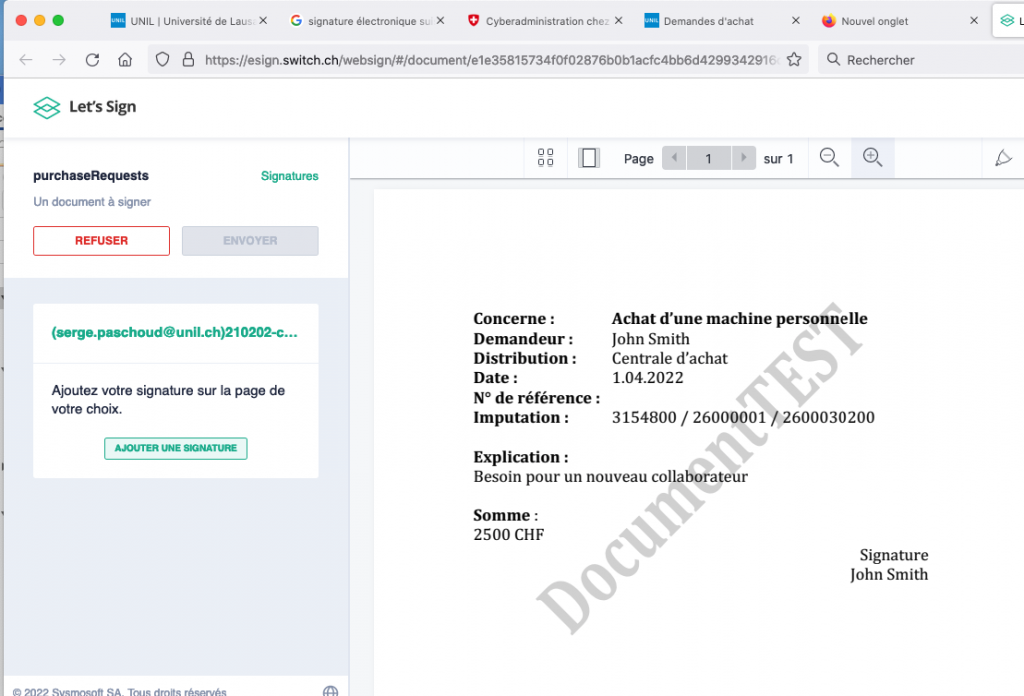Reload the page in browser

pyautogui.click(x=92, y=60)
